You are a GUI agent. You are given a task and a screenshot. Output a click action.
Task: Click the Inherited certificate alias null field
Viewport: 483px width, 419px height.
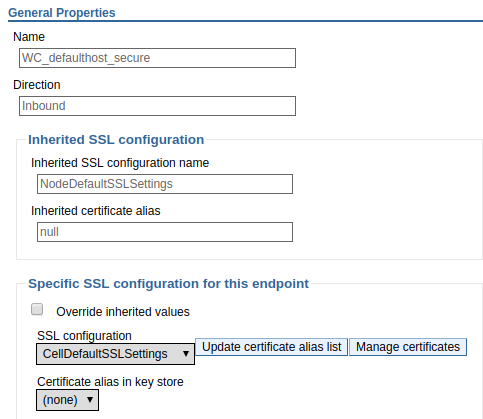pyautogui.click(x=165, y=232)
